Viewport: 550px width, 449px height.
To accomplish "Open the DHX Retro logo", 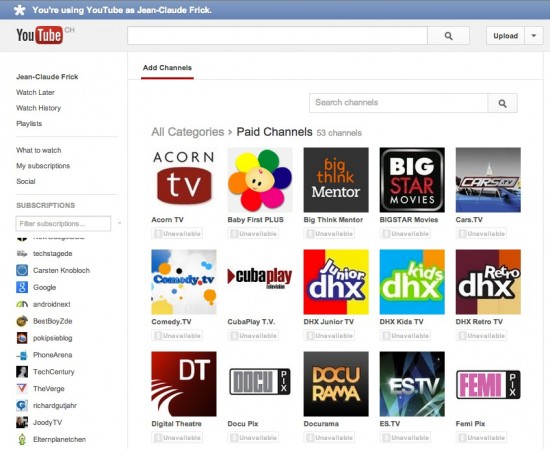I will [488, 282].
